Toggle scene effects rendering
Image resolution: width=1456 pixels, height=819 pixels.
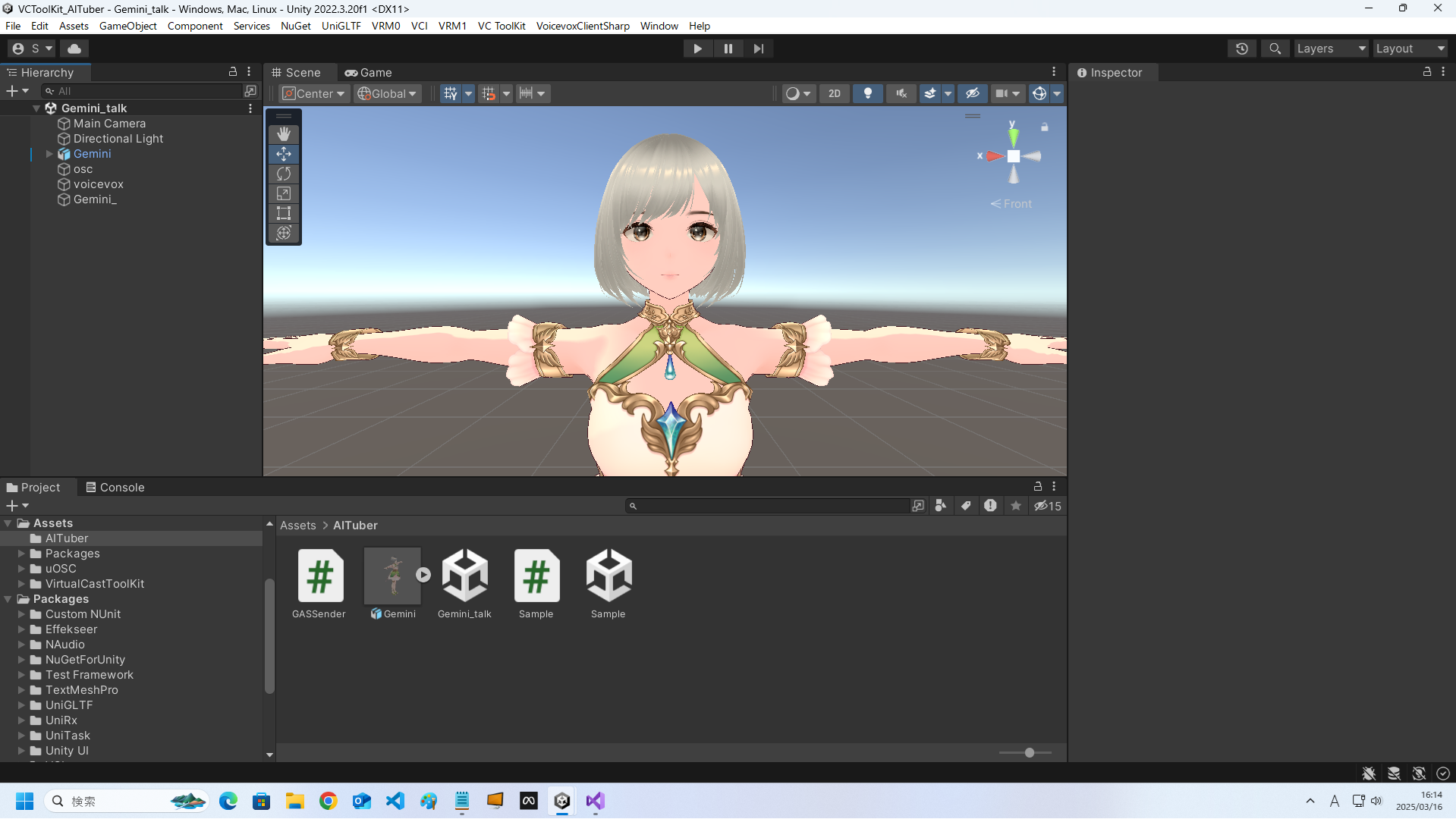[930, 93]
